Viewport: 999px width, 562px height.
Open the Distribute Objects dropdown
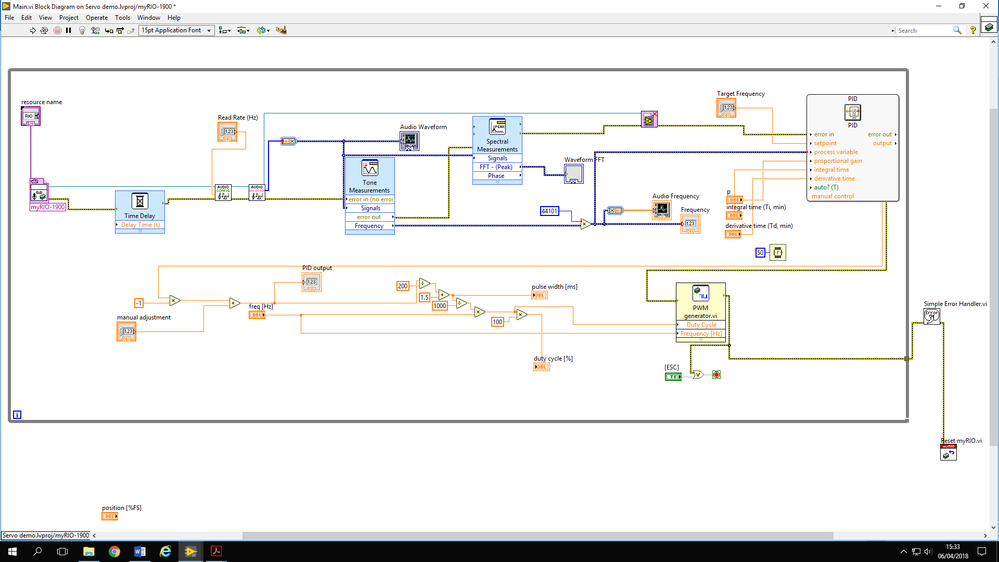243,31
